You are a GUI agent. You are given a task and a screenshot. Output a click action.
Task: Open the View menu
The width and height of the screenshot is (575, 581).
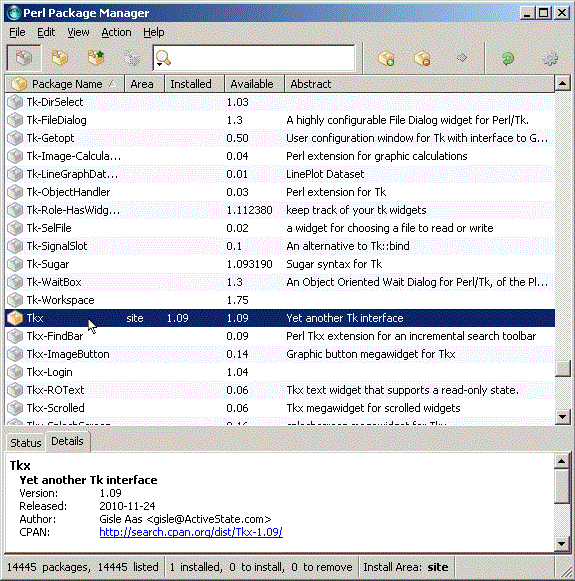click(78, 32)
